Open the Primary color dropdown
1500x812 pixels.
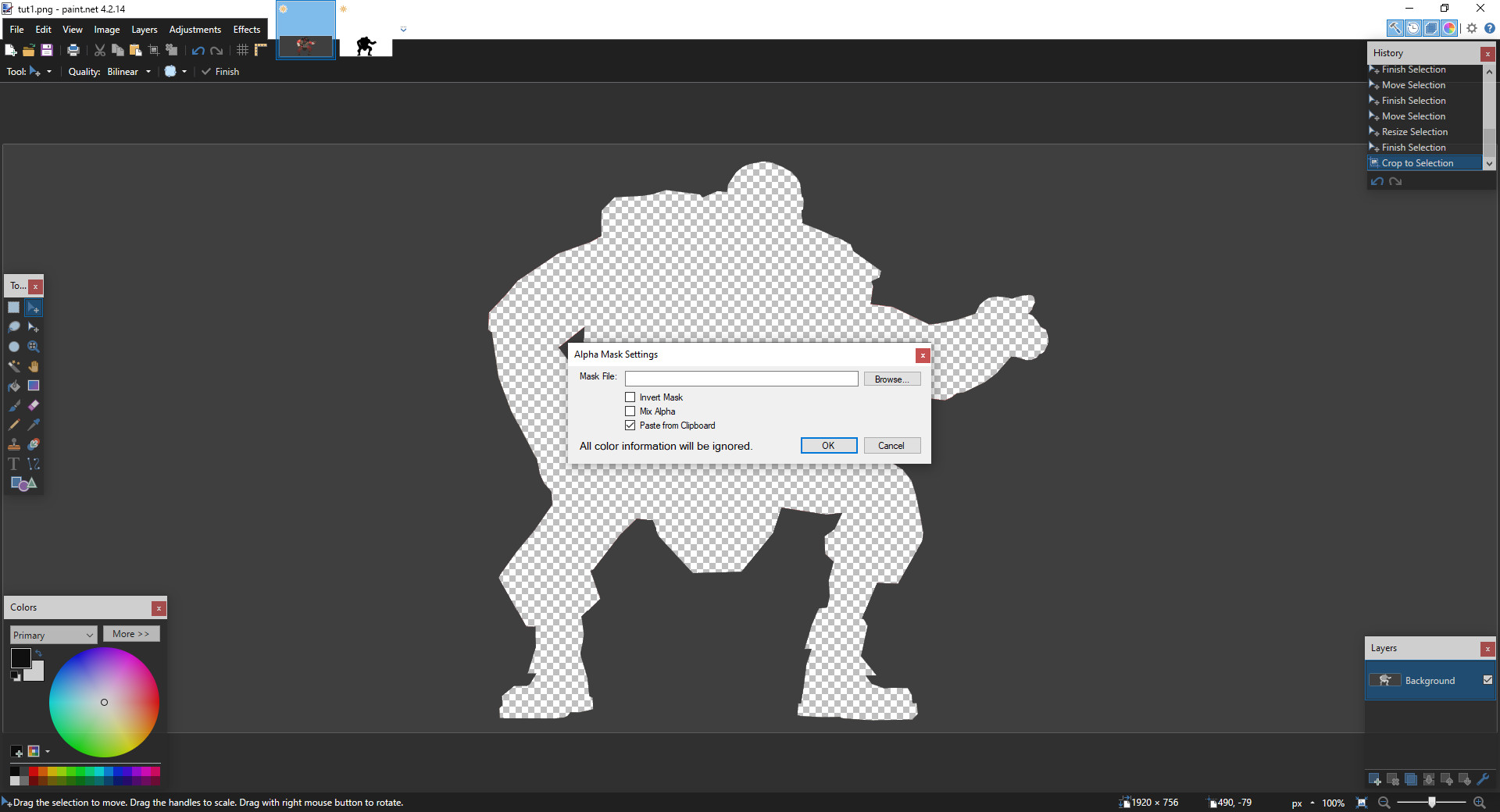pyautogui.click(x=54, y=635)
